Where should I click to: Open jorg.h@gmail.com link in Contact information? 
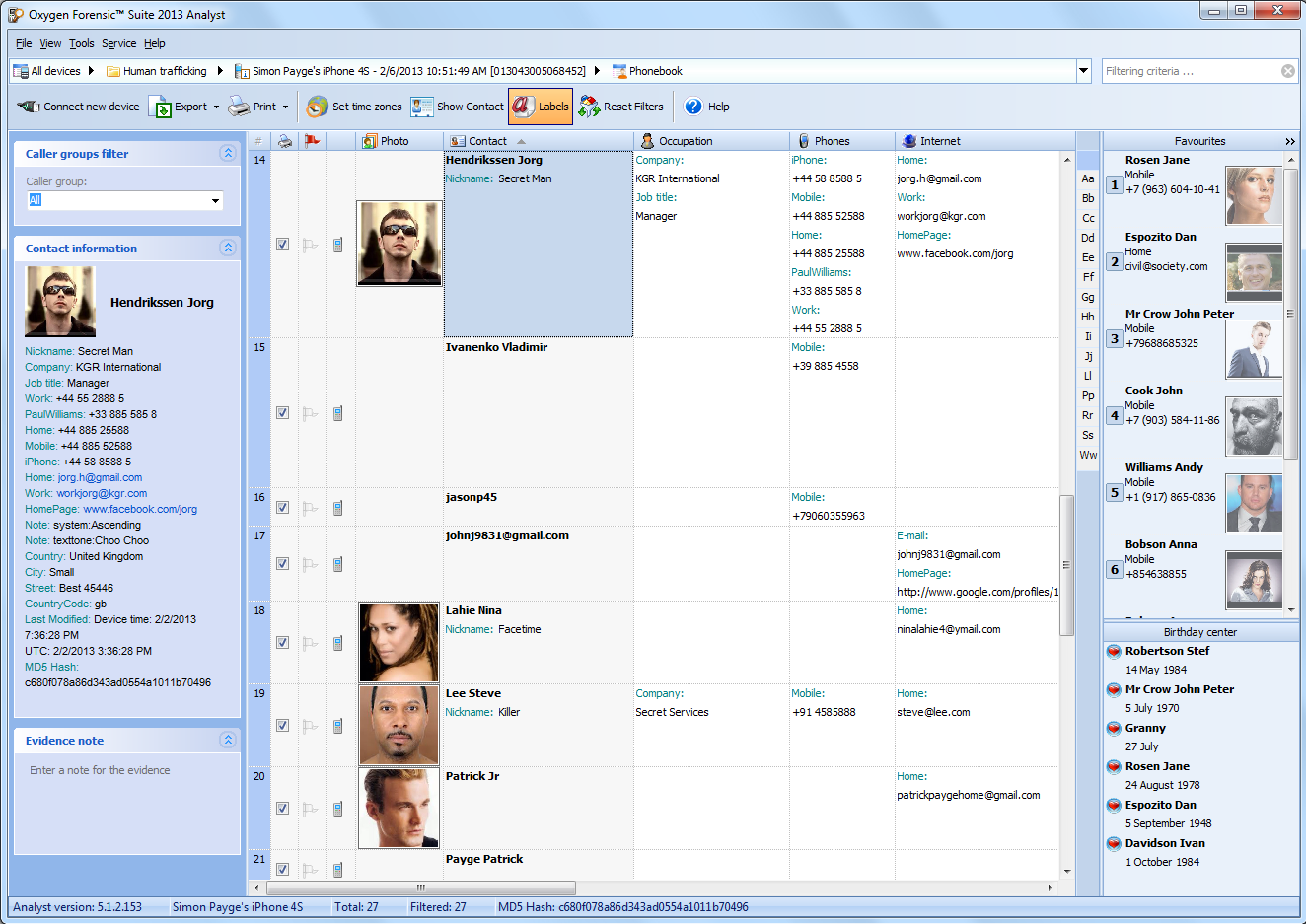pos(100,477)
